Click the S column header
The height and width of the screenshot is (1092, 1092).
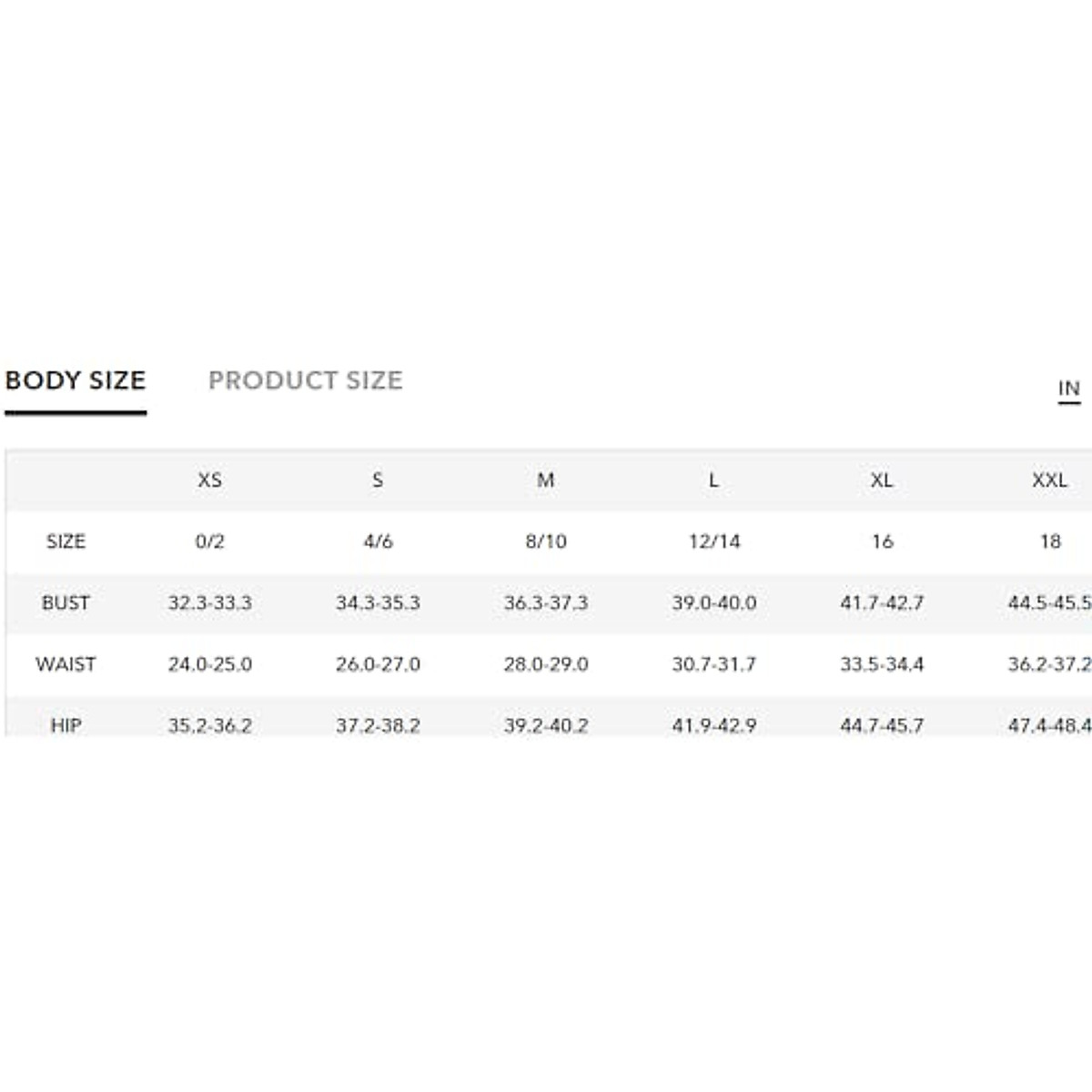(378, 480)
